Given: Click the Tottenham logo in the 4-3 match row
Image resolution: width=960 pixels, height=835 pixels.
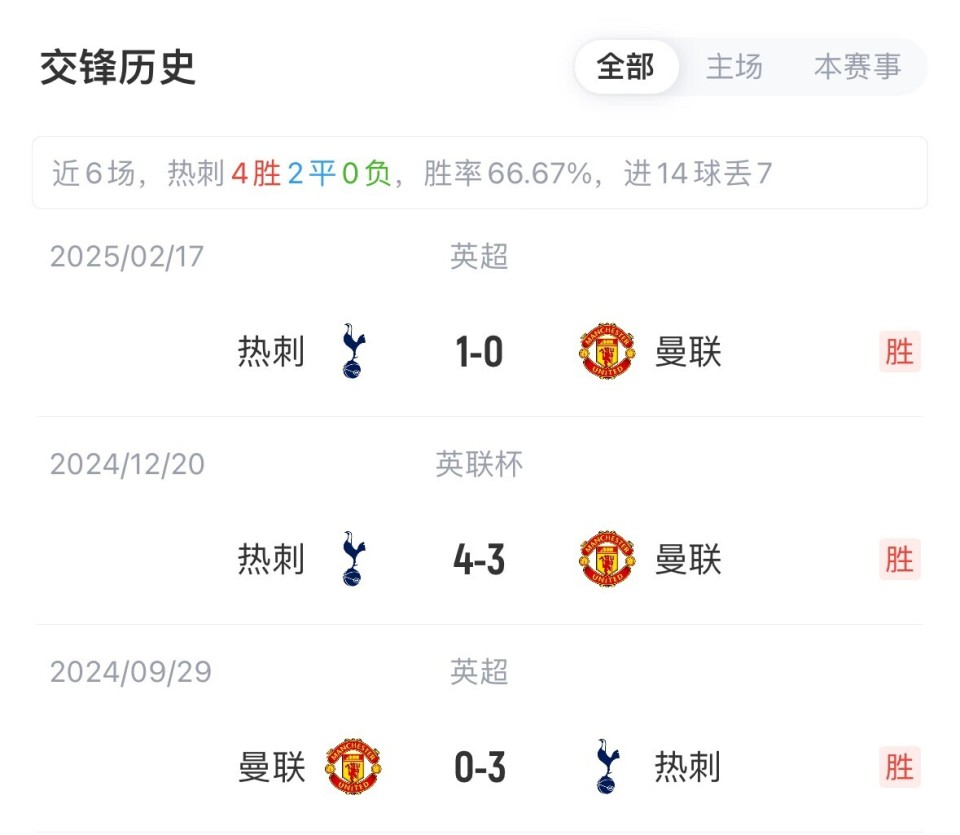Looking at the screenshot, I should [x=352, y=560].
